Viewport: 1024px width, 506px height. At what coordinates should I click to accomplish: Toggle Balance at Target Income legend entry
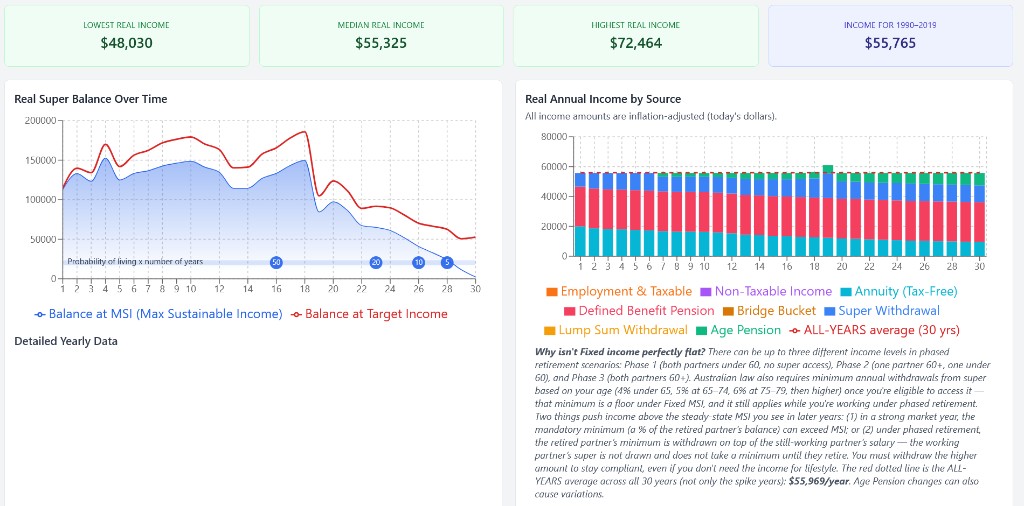click(x=370, y=314)
